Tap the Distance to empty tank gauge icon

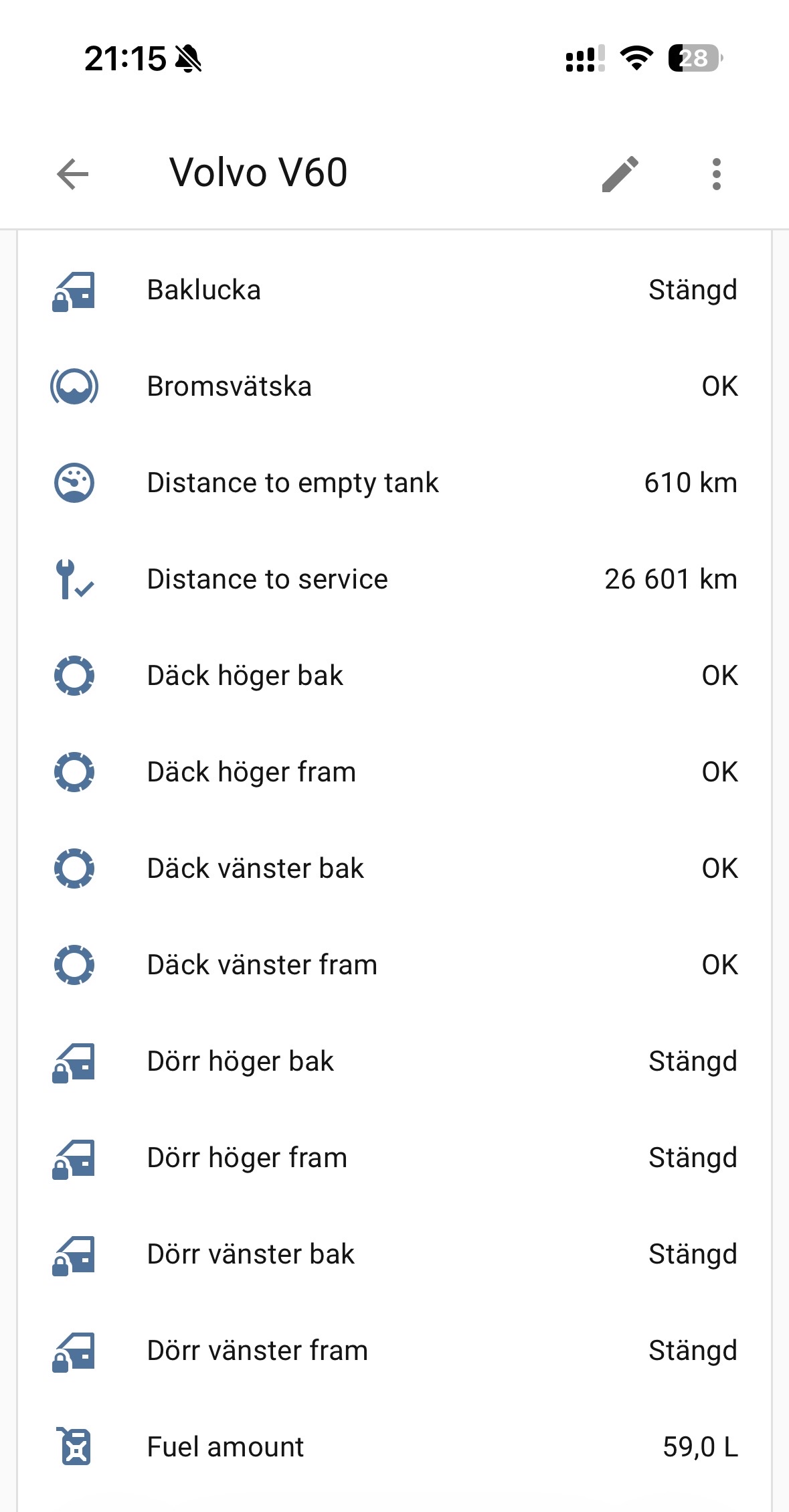74,483
